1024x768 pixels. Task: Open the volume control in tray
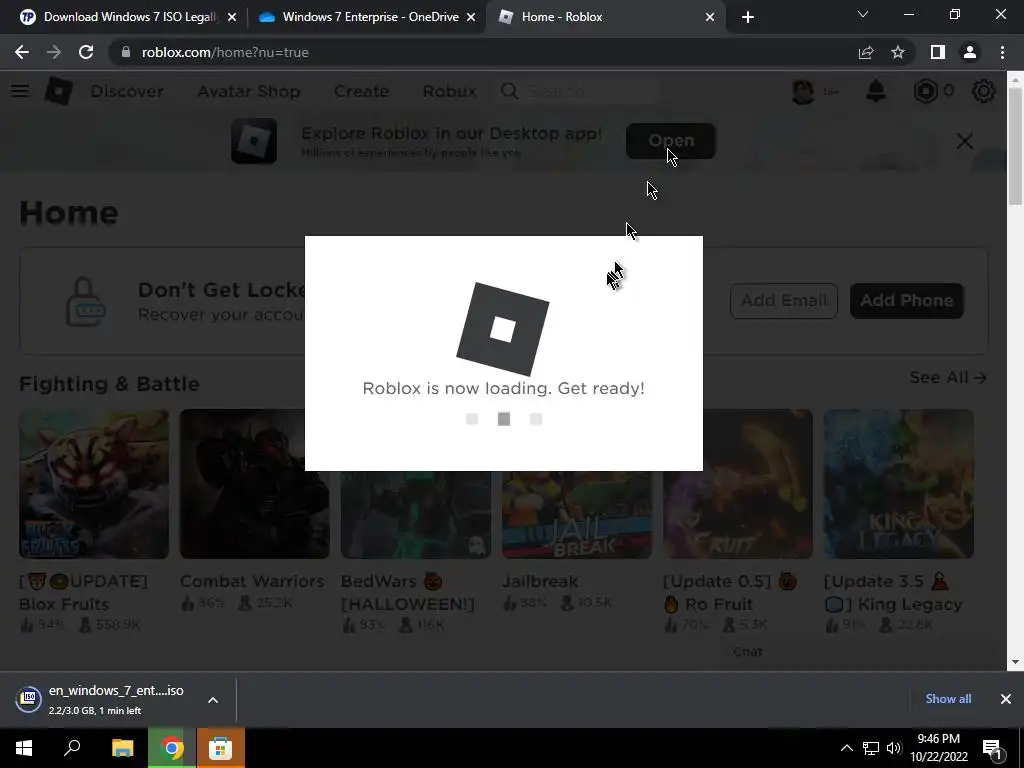coord(895,748)
